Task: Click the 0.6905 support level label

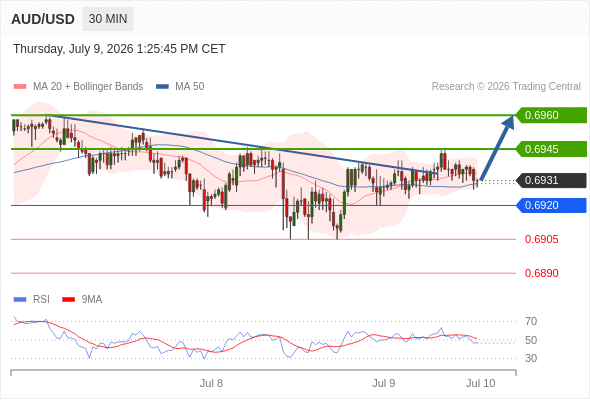Action: point(541,239)
